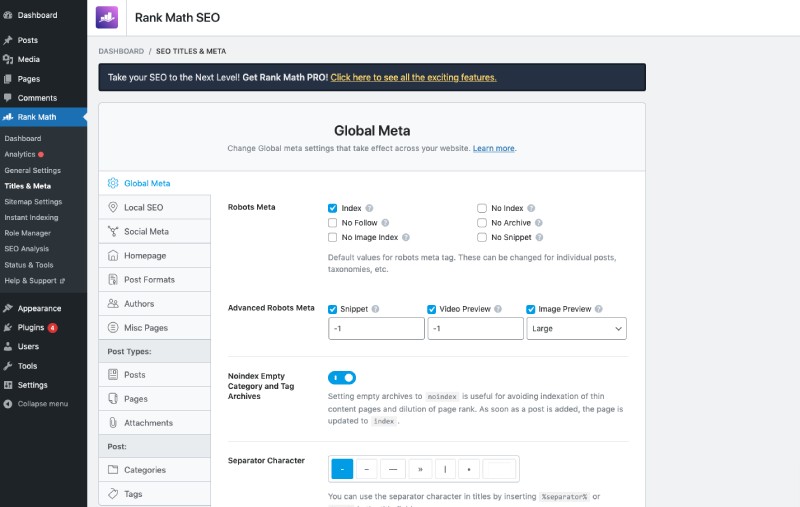The height and width of the screenshot is (507, 800).
Task: Click the Media icon in the sidebar
Action: click(8, 59)
